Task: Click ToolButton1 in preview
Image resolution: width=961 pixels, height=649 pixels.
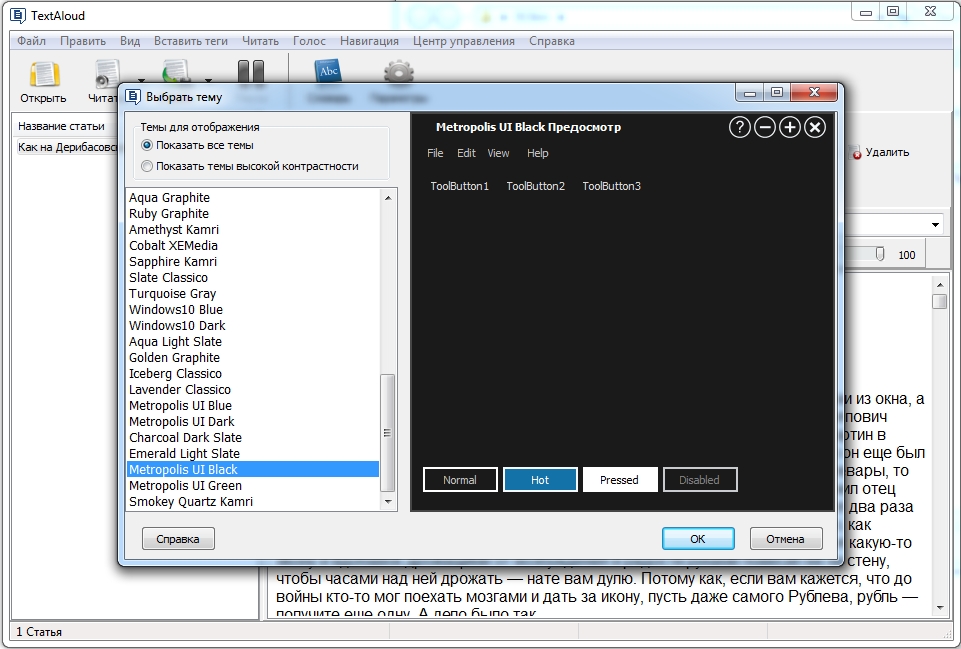Action: click(460, 186)
